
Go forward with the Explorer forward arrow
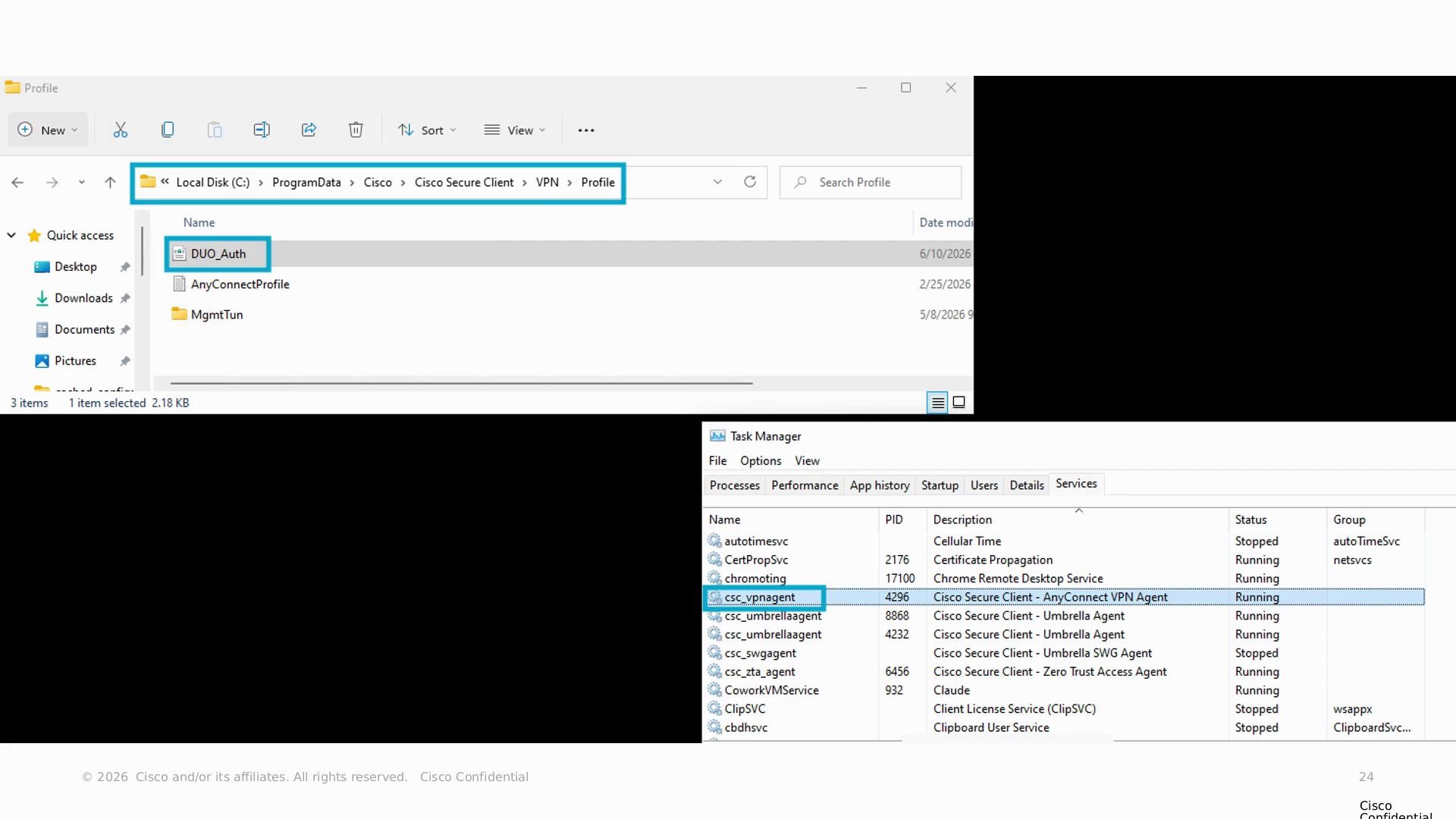click(52, 182)
